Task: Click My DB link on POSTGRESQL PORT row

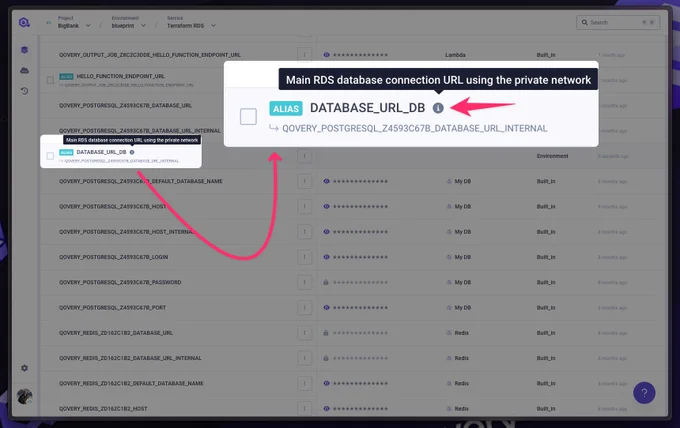Action: [x=458, y=307]
